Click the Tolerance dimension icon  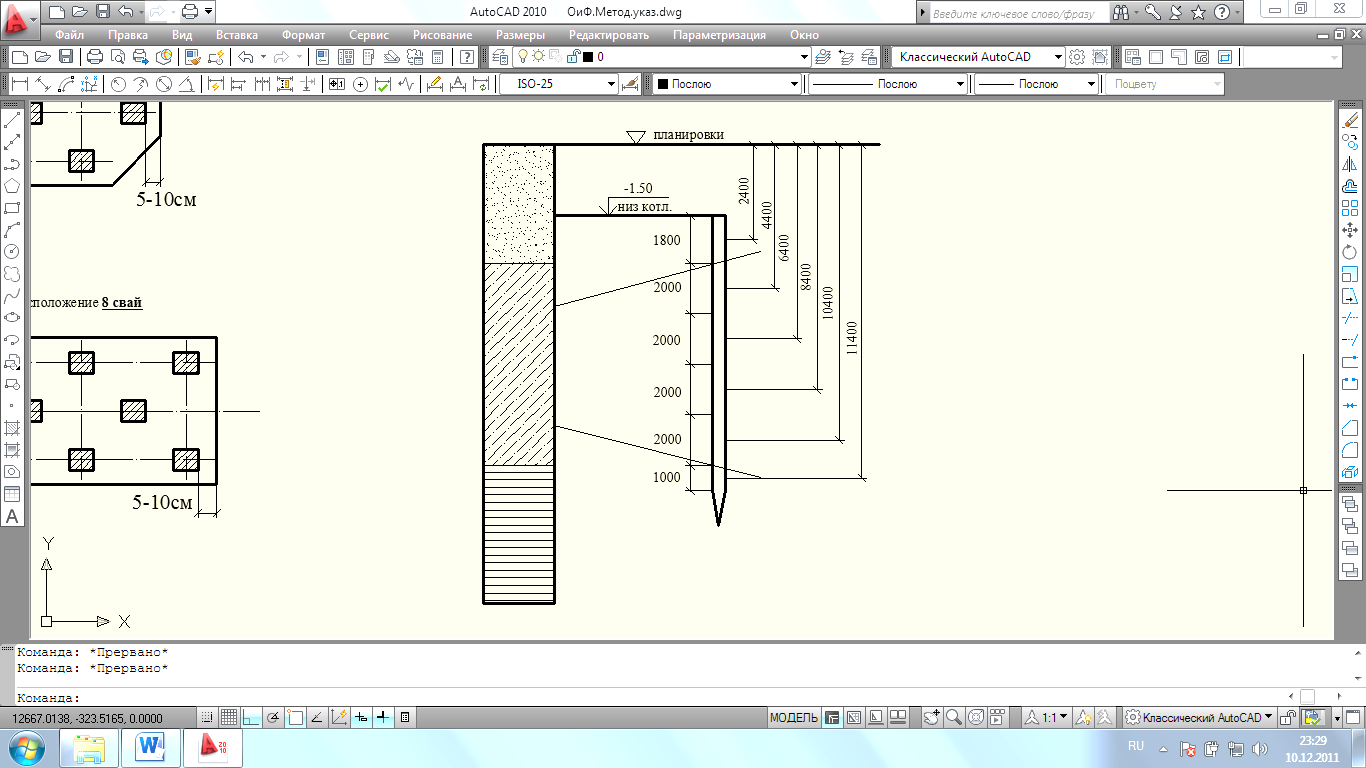coord(337,84)
